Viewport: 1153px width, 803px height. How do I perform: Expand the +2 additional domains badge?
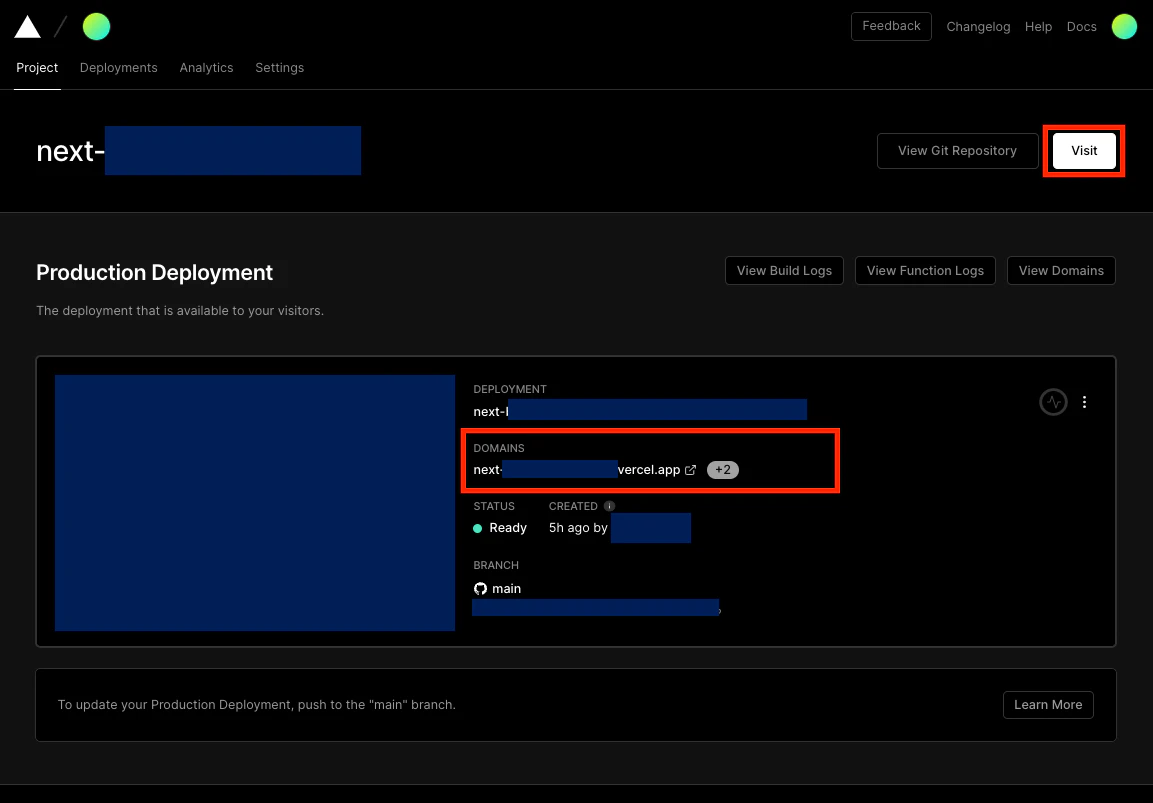(723, 470)
